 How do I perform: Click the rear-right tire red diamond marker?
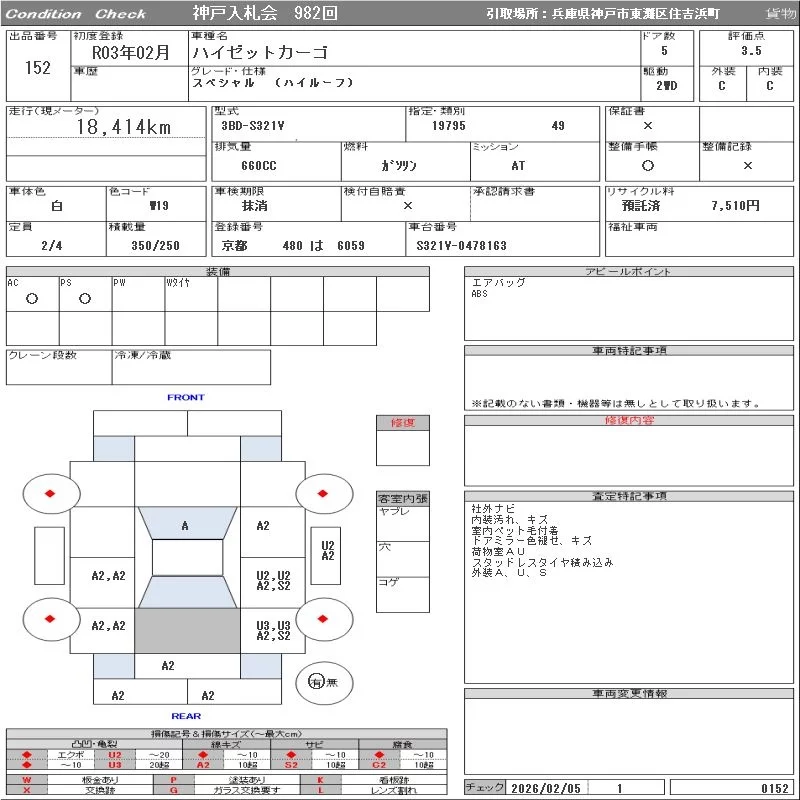[324, 620]
